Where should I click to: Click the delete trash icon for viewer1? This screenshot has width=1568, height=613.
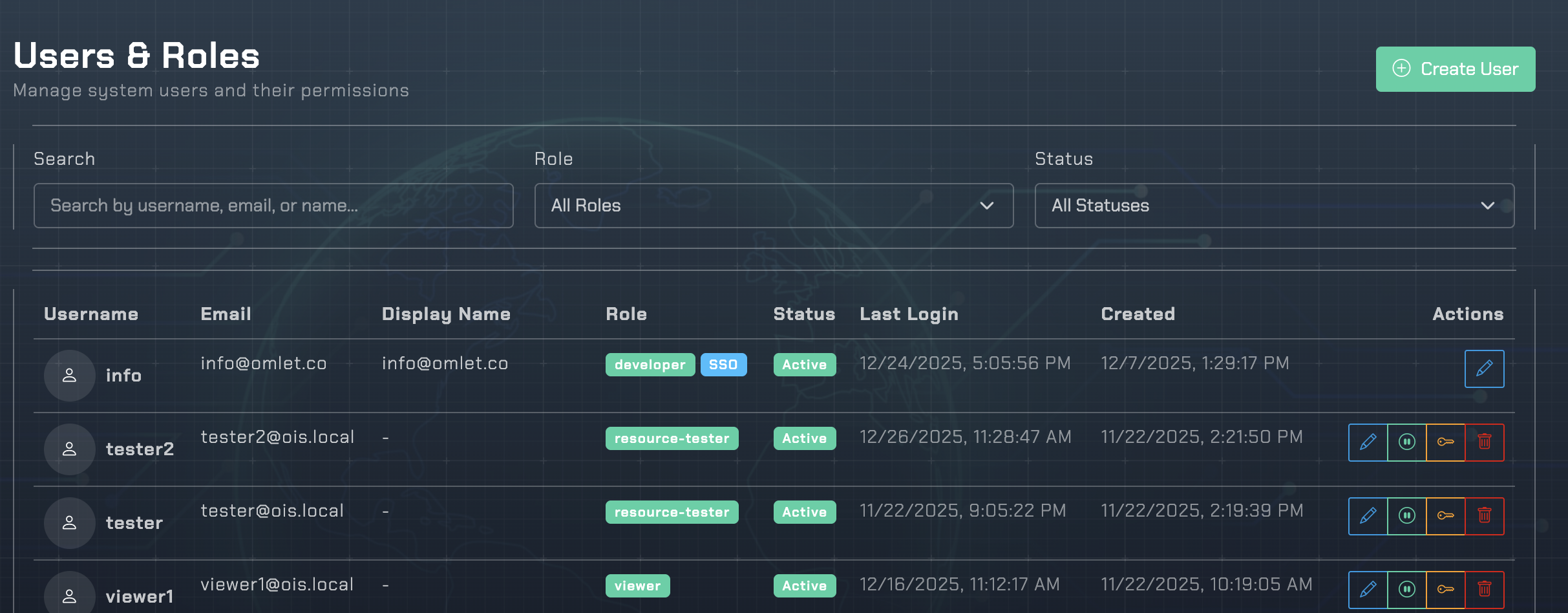pos(1485,589)
